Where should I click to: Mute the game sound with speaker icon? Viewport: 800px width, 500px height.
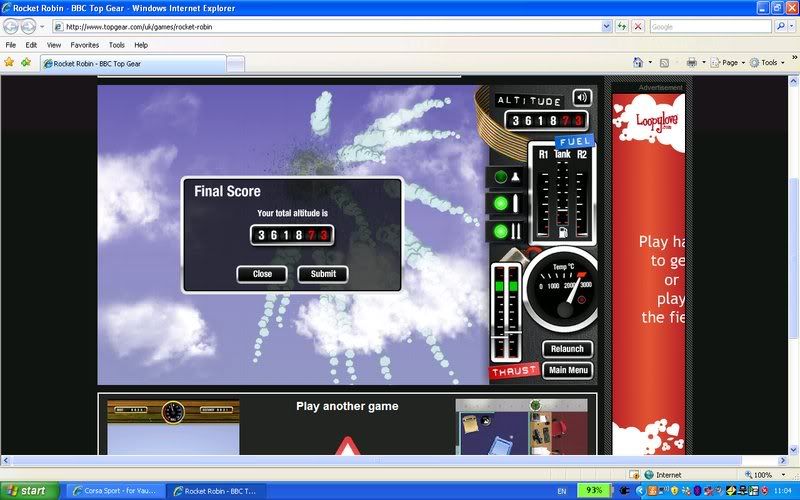(x=581, y=97)
